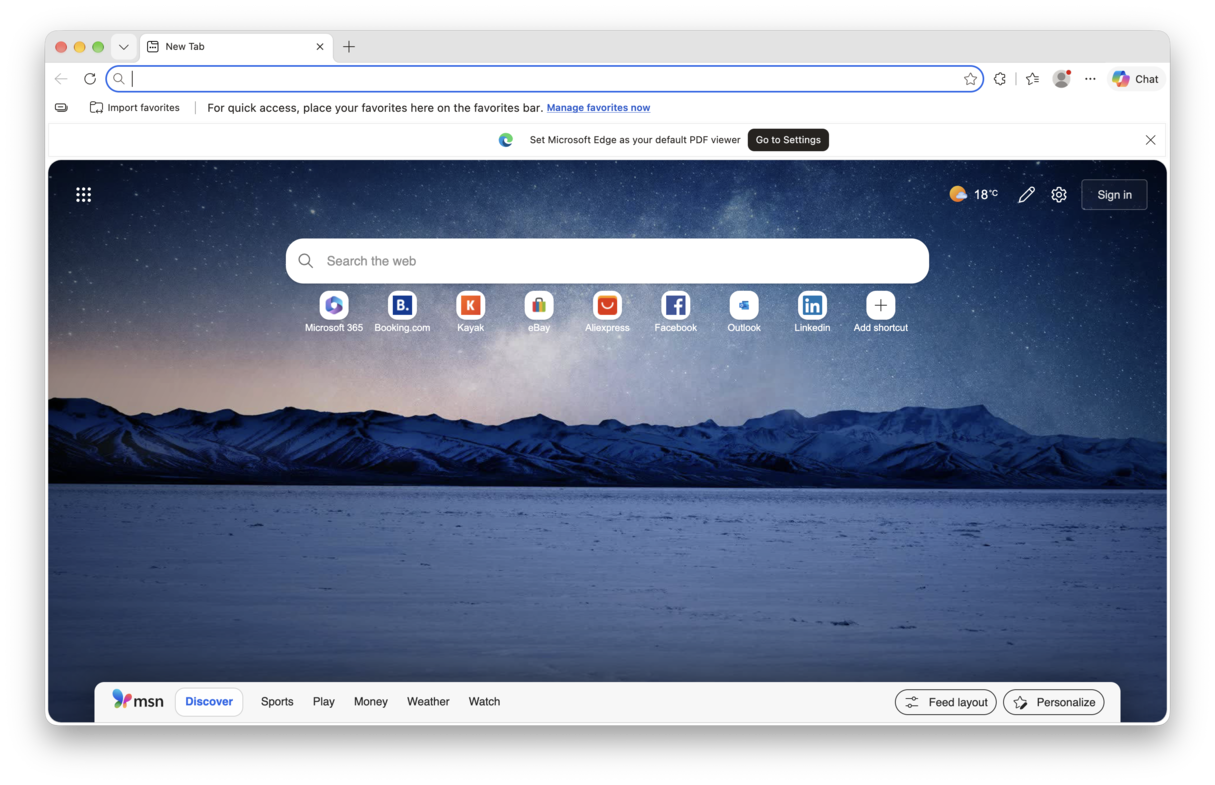Add this page to favorites star
The image size is (1215, 785).
pyautogui.click(x=970, y=79)
